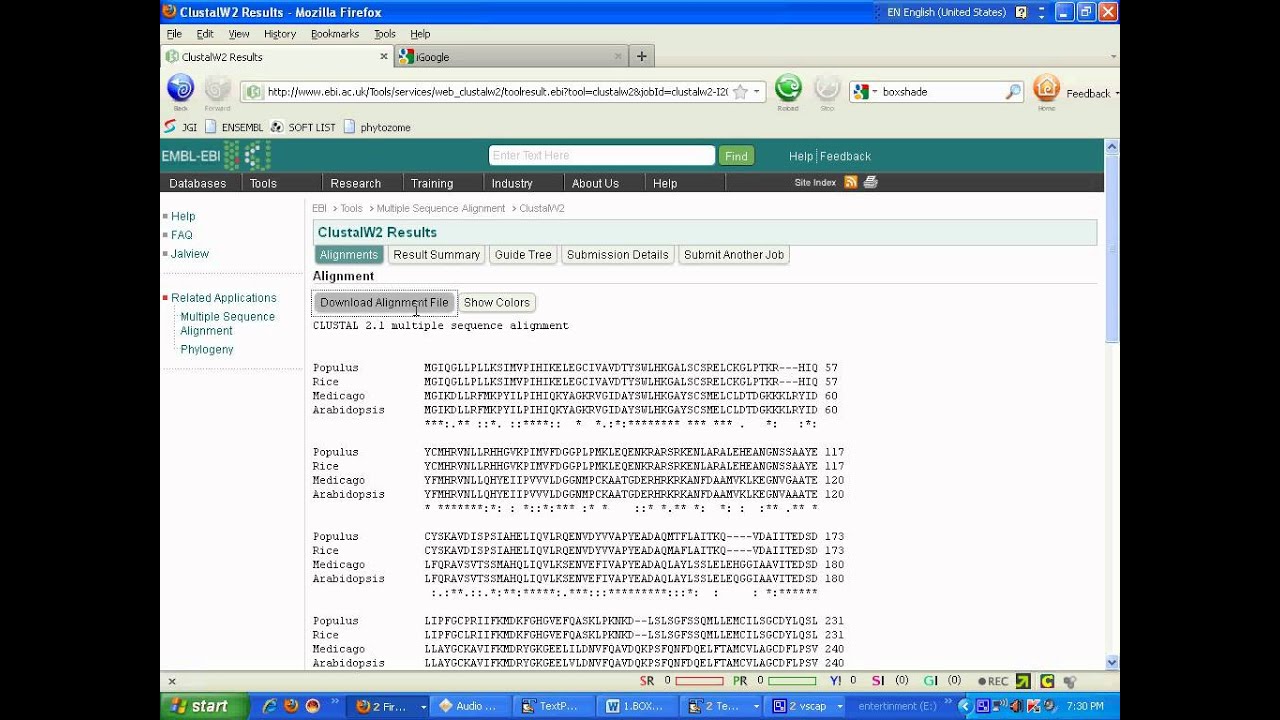This screenshot has height=720, width=1280.
Task: Open the Jalview sidebar link
Action: (x=190, y=254)
